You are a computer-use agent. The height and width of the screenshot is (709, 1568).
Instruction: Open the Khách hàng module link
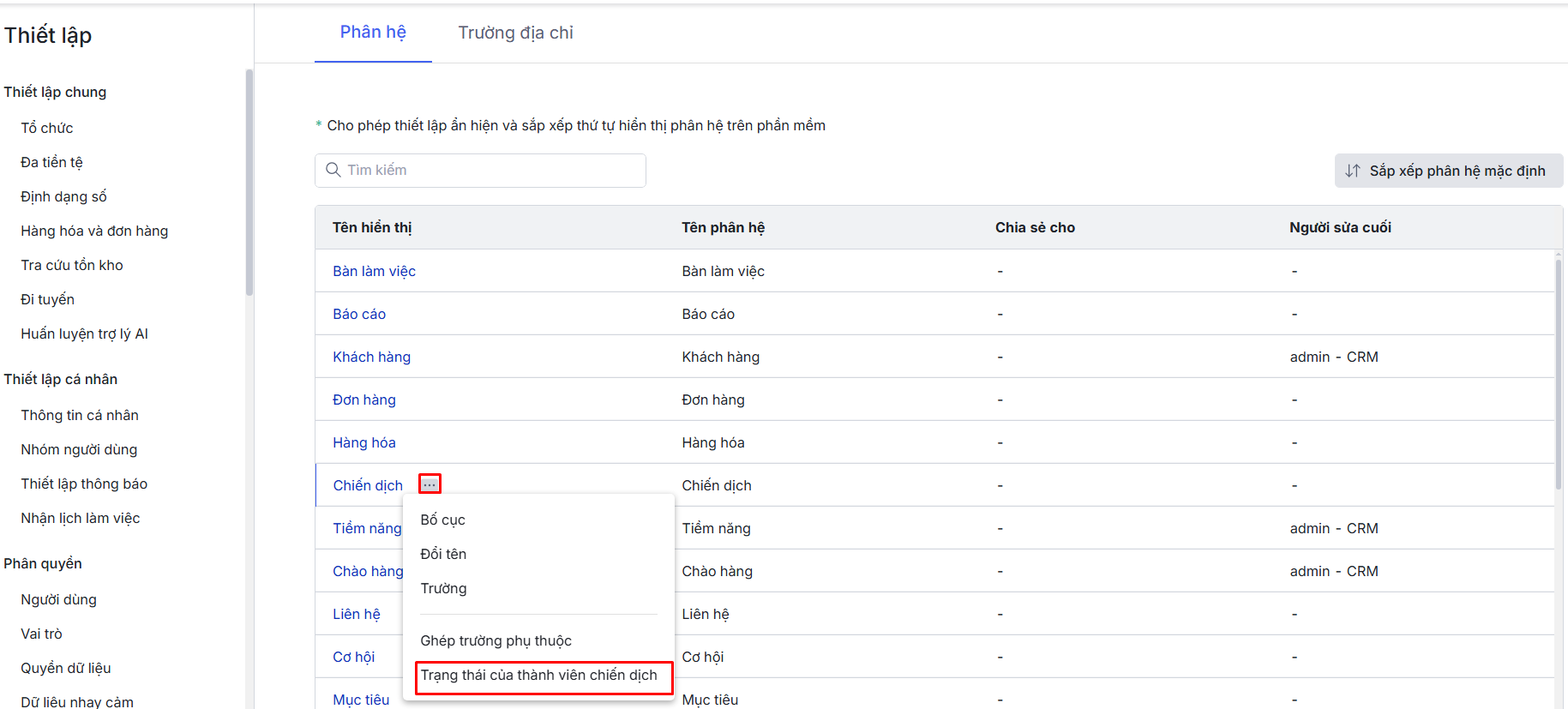click(371, 357)
